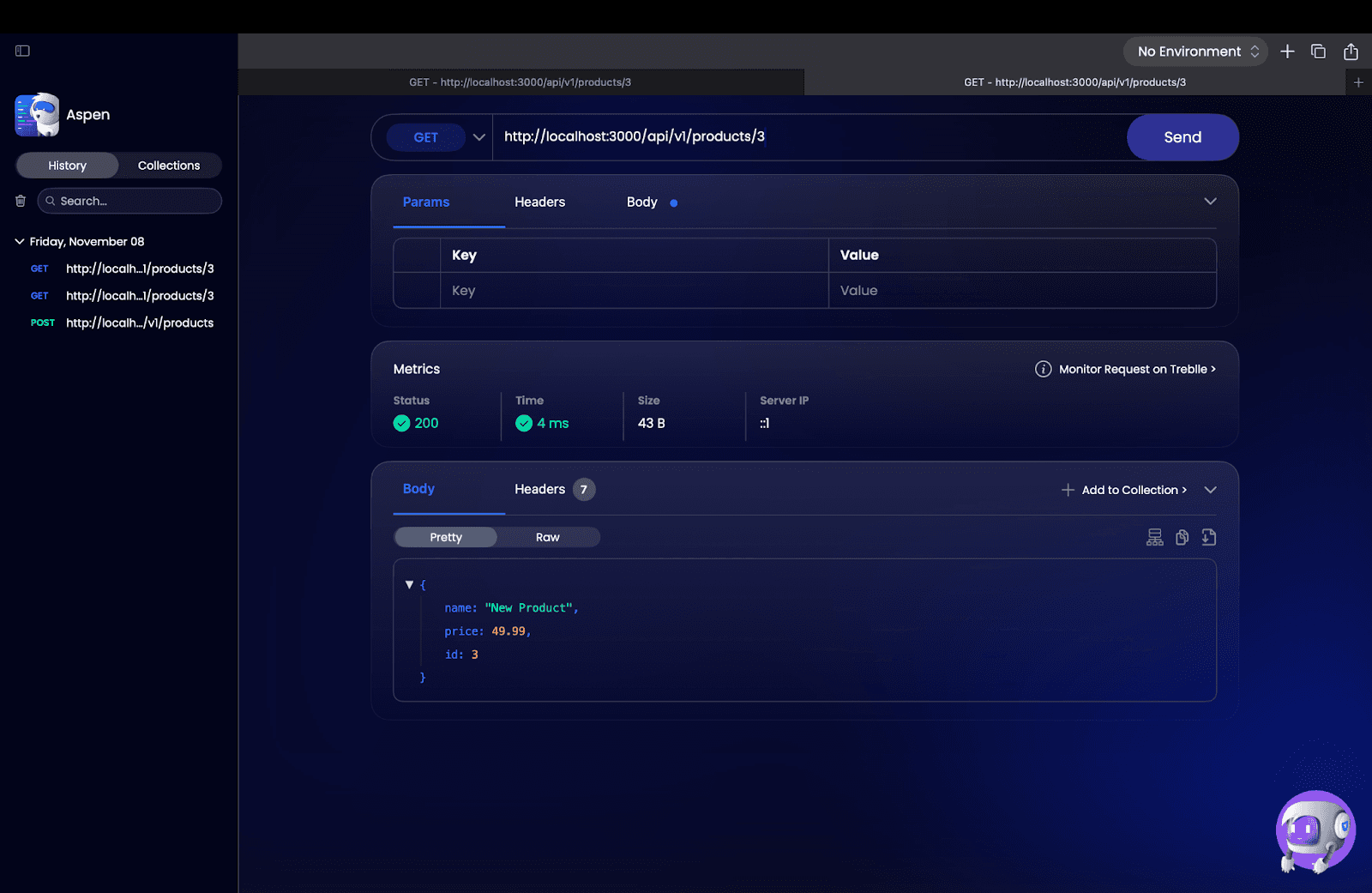Open the GET method dropdown

coord(478,136)
